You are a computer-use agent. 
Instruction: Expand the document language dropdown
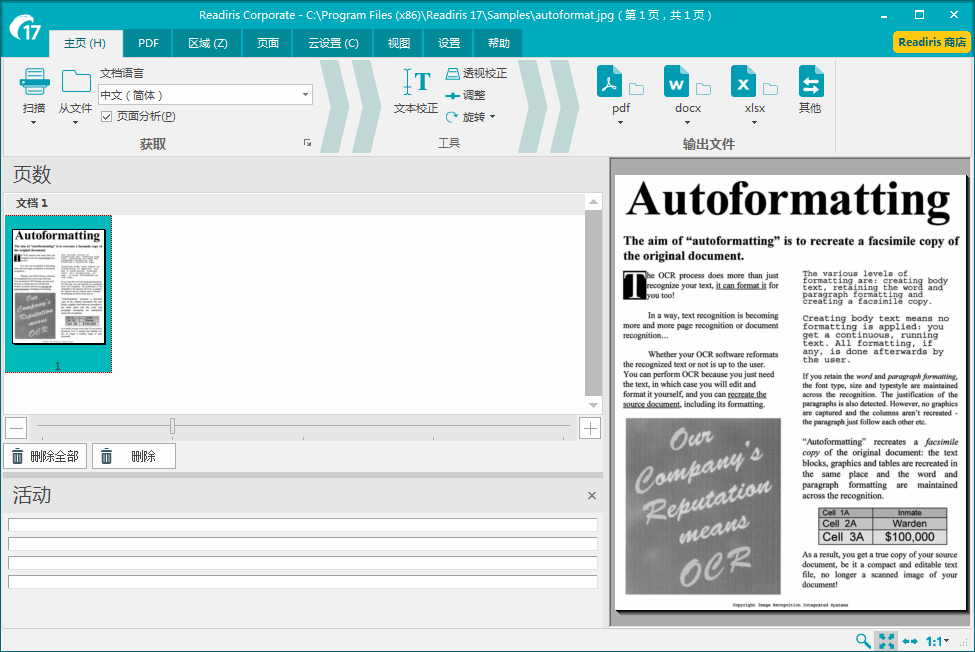point(305,95)
